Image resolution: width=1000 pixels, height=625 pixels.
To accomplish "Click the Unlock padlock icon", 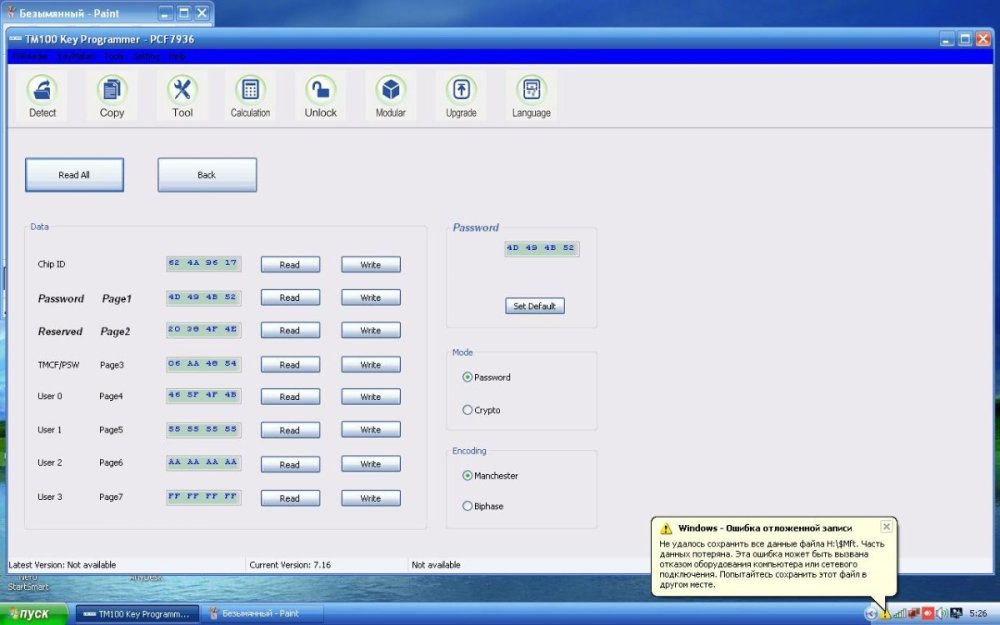I will coord(320,96).
